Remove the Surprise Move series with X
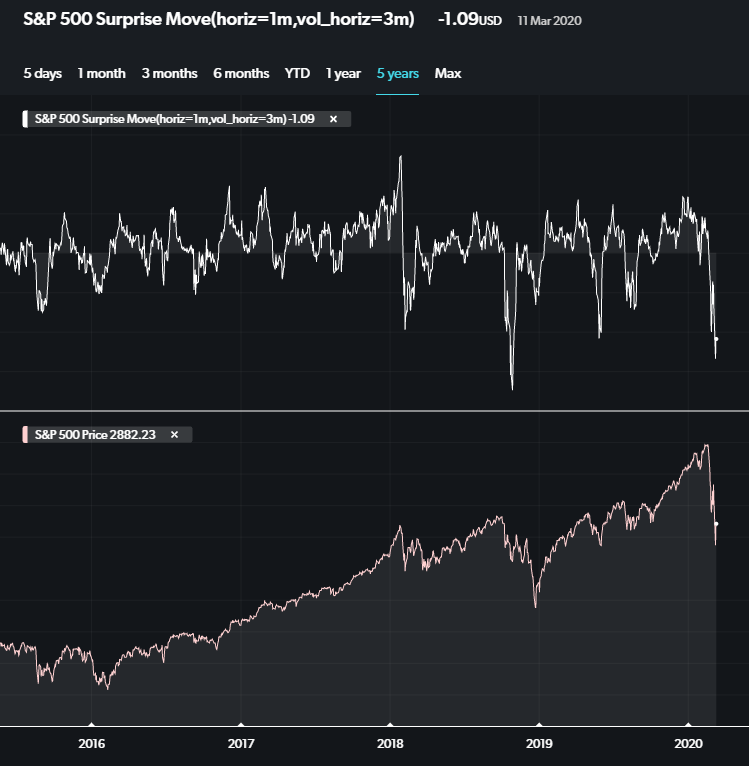 (333, 119)
